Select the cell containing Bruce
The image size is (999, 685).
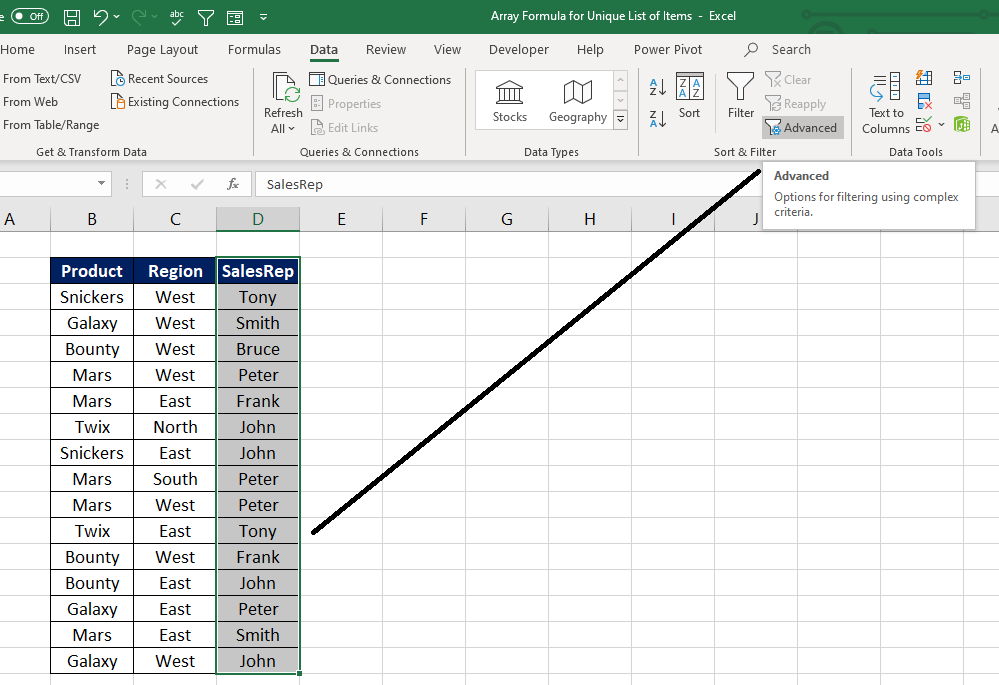click(258, 349)
